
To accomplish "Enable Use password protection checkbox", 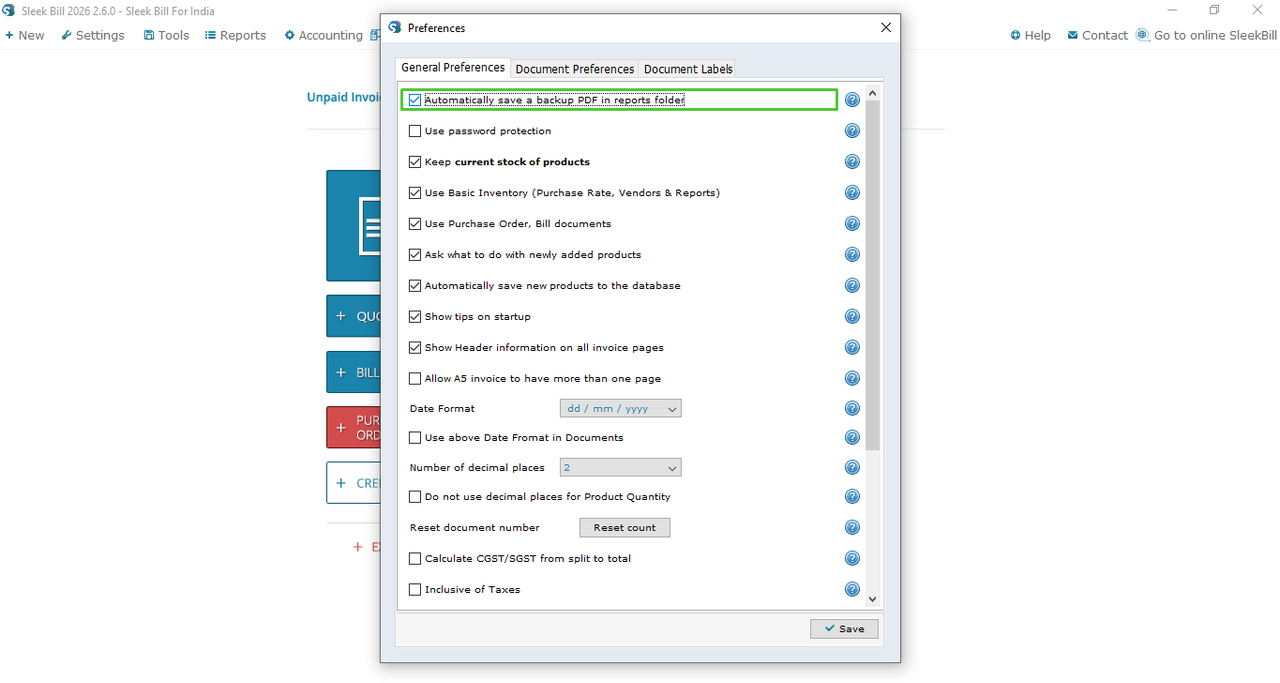I will coord(415,131).
